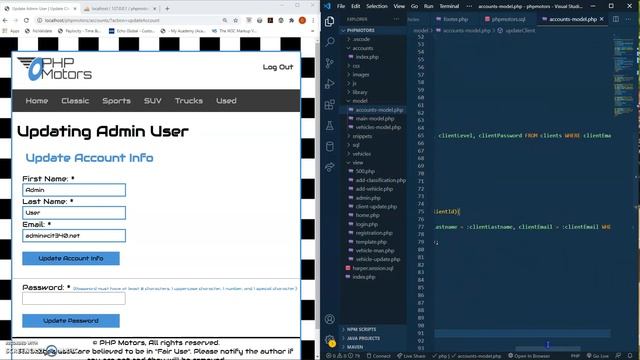Viewport: 640px width, 360px height.
Task: Click Go Live in VS Code status bar
Action: click(598, 356)
